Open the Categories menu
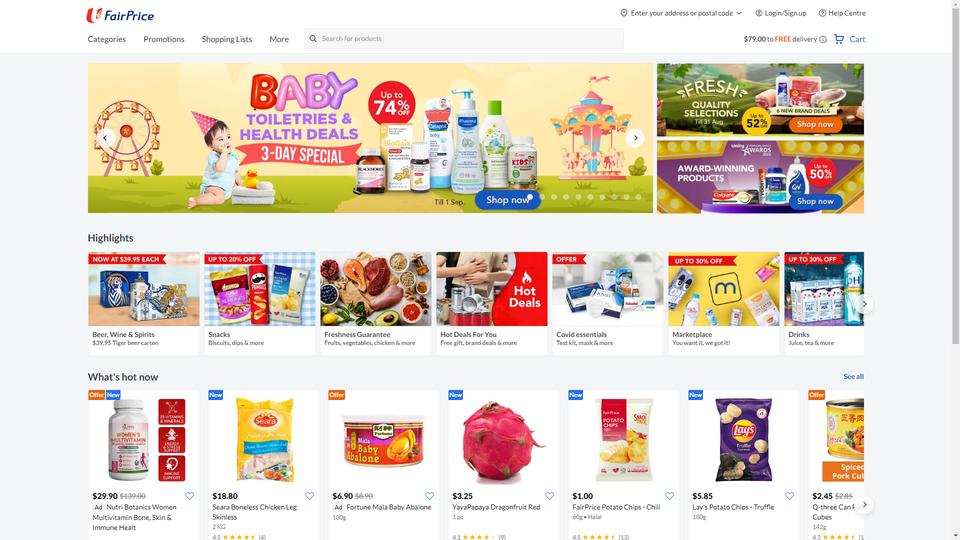Image resolution: width=960 pixels, height=540 pixels. click(x=107, y=39)
